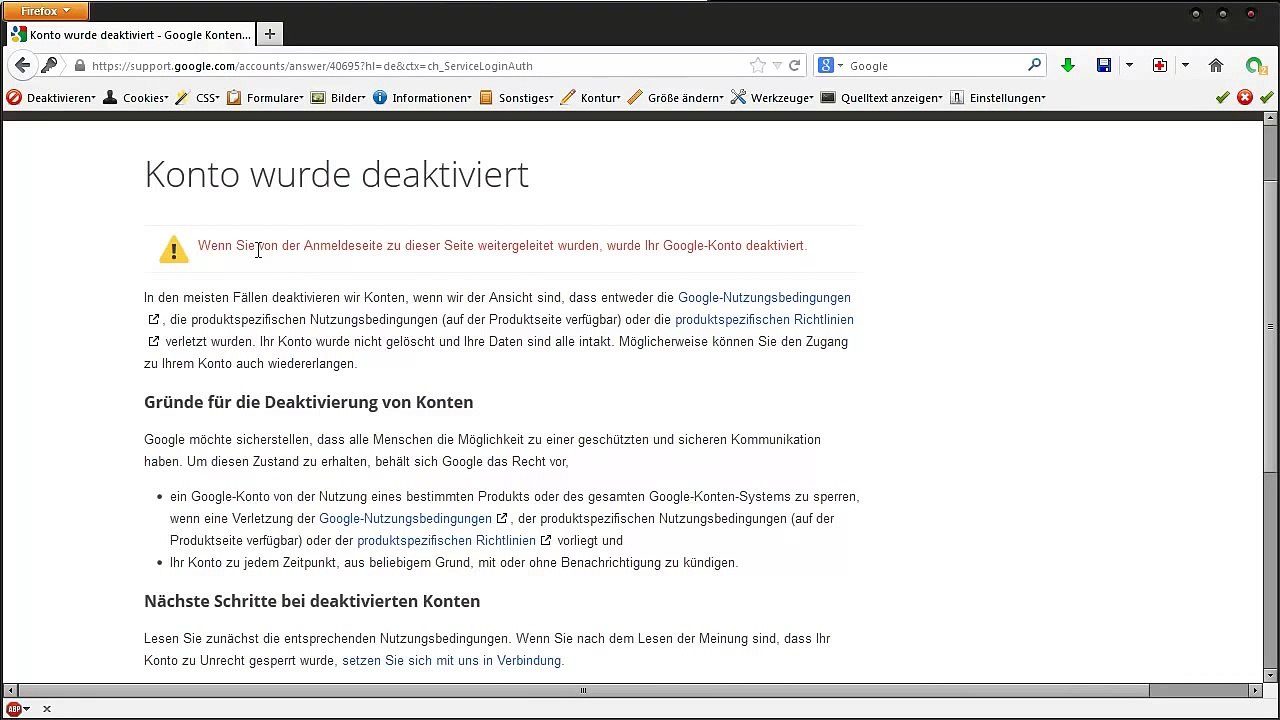Click the green checkmark left of the red X

point(1222,97)
